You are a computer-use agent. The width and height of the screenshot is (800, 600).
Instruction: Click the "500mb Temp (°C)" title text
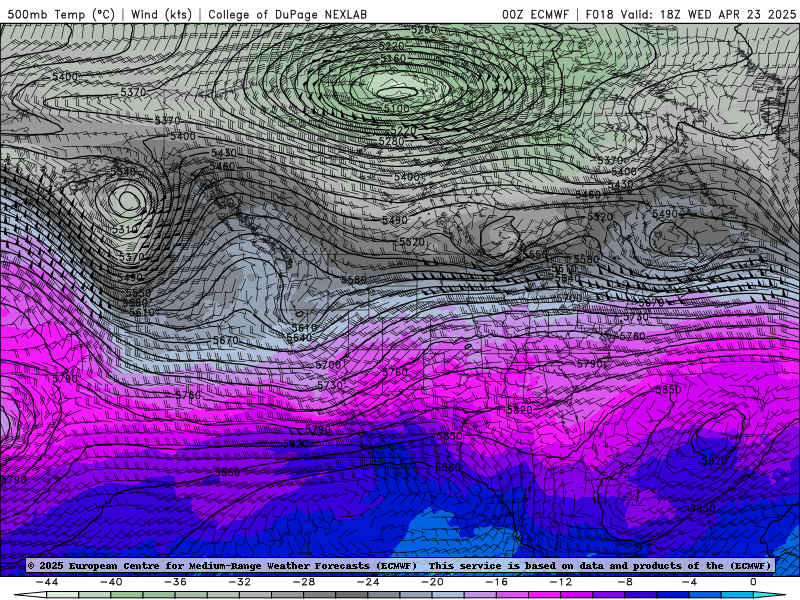[x=61, y=14]
